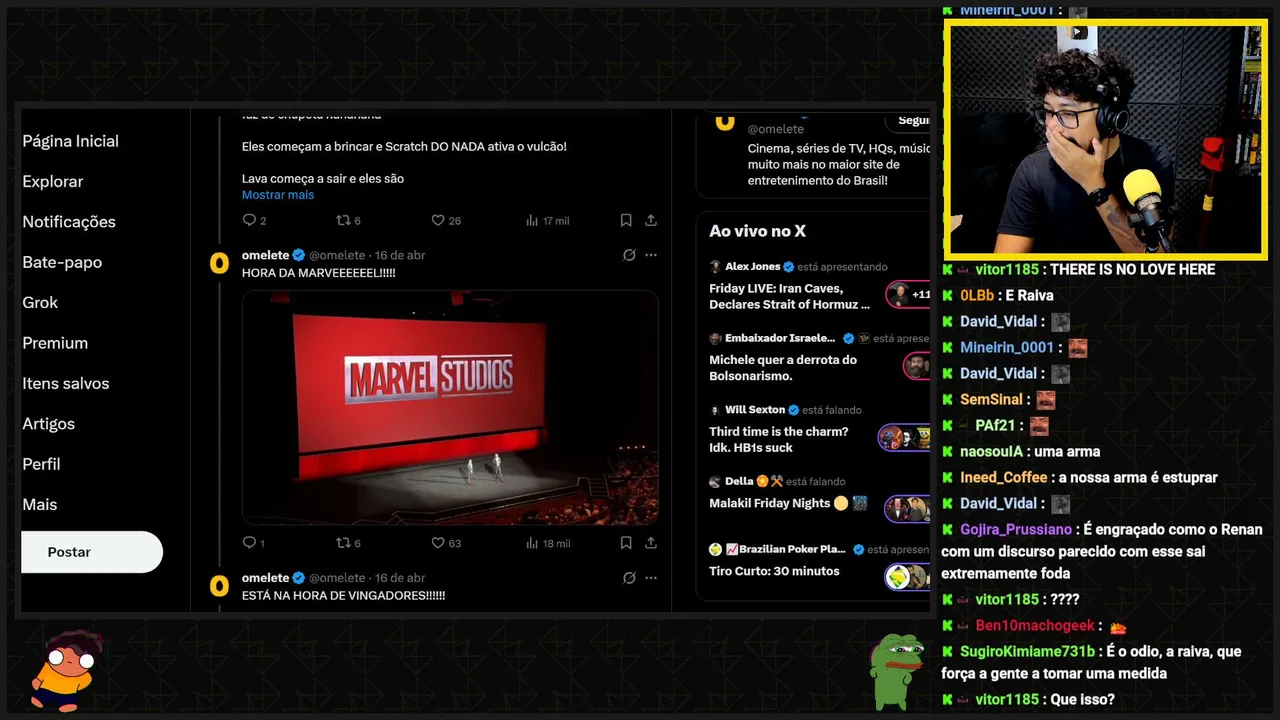Open Will Sexton Third time is the charm space
This screenshot has height=720, width=1280.
[779, 439]
